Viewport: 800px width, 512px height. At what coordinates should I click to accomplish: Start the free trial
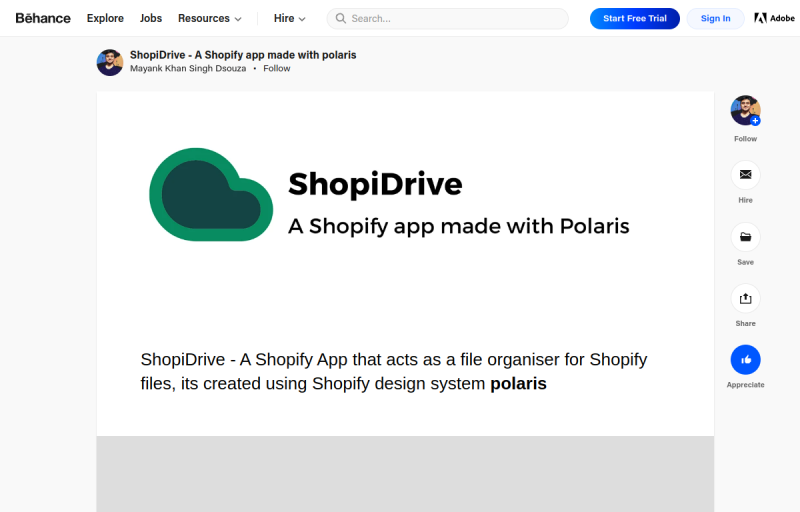coord(635,18)
